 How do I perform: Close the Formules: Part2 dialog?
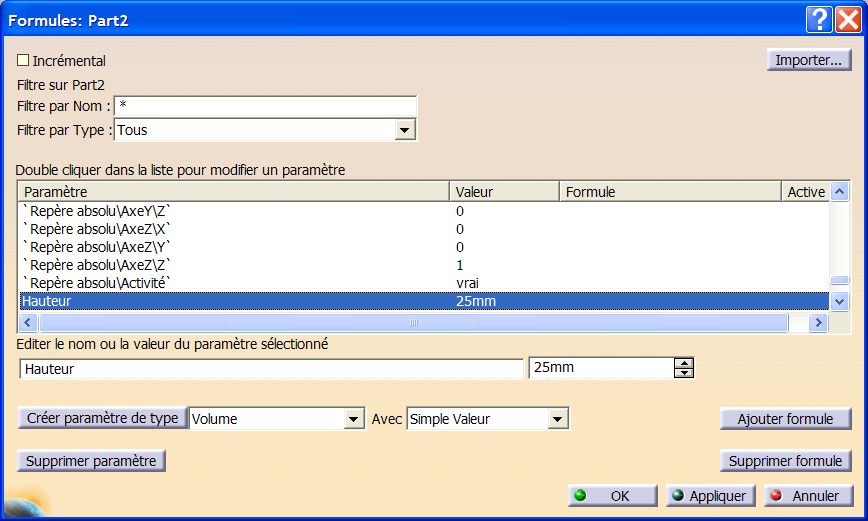(848, 19)
